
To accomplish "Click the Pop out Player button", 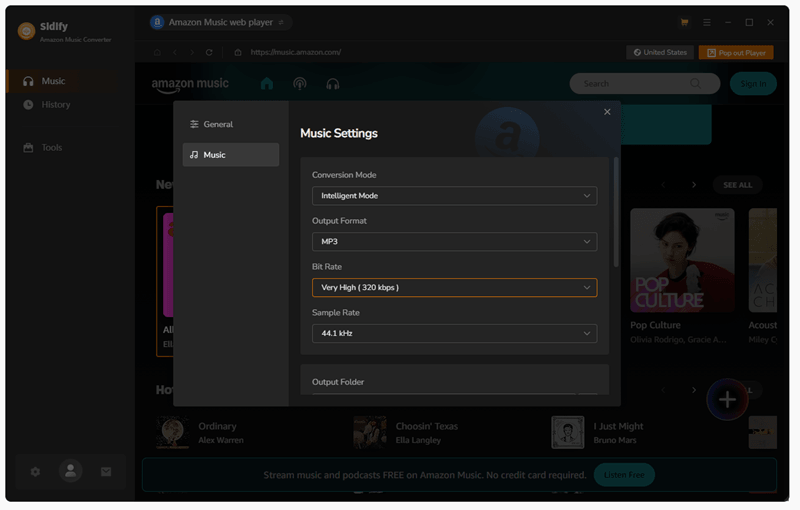I will tap(736, 53).
